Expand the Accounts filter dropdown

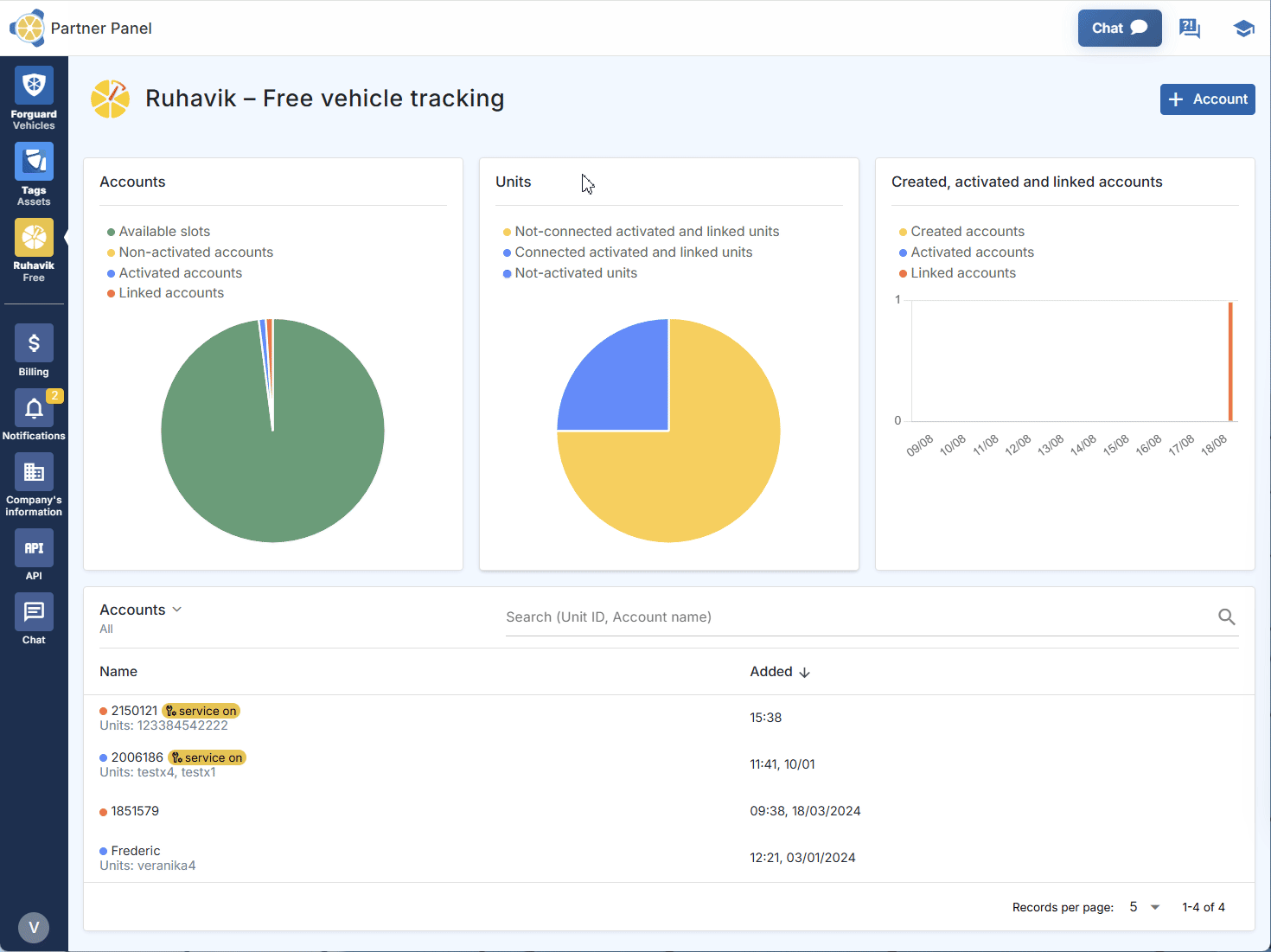tap(141, 610)
